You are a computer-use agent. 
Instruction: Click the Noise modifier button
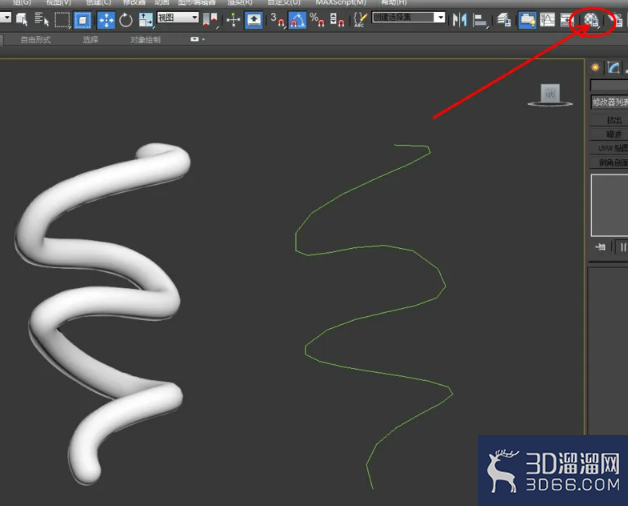coord(609,134)
